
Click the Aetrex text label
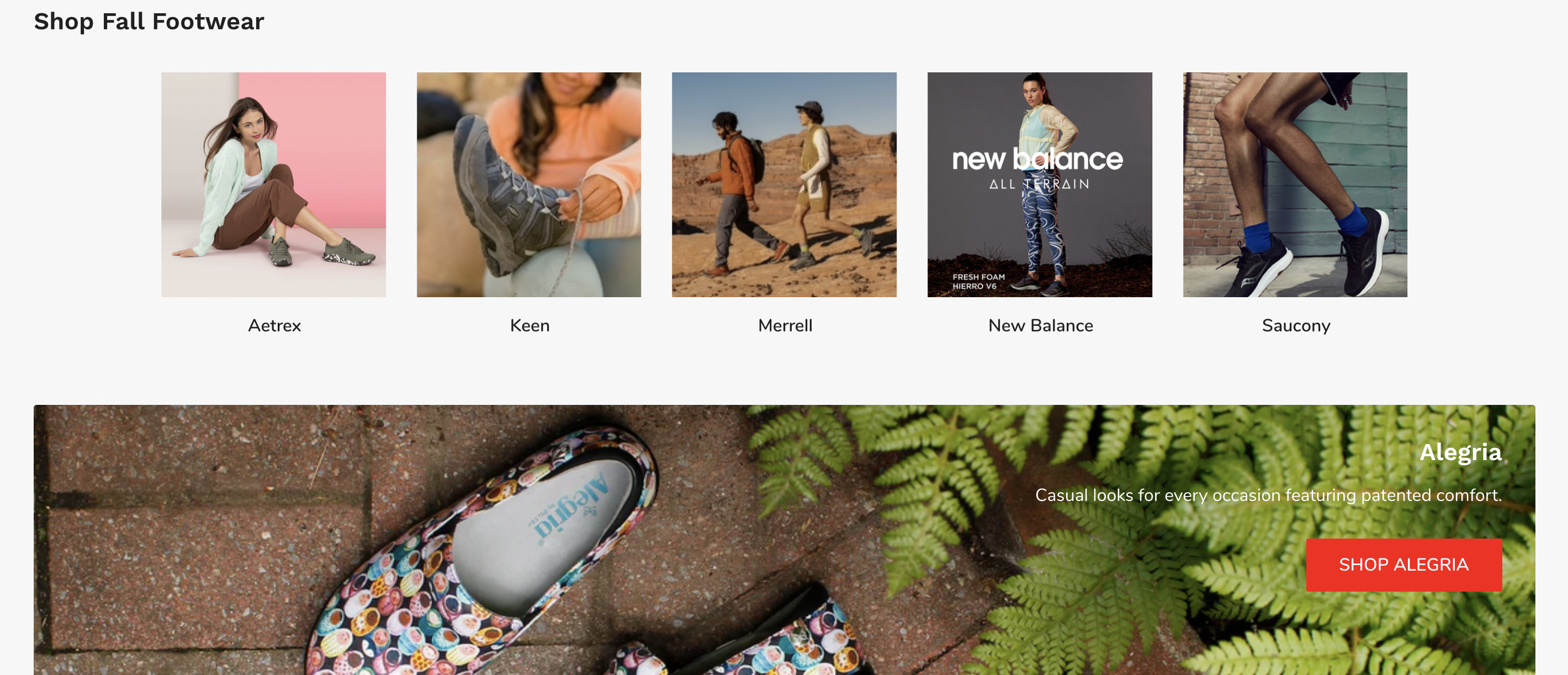pos(274,325)
